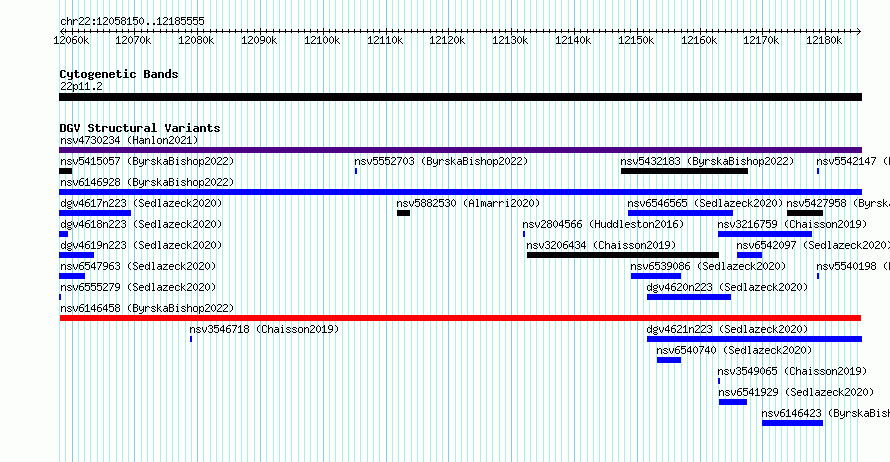Click the blue bar under nsv6546565
890x462 pixels.
point(681,213)
